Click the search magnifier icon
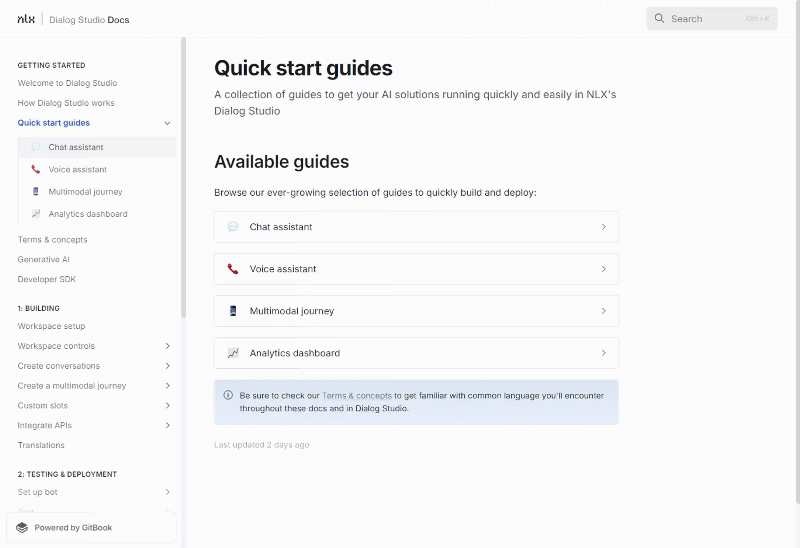Image resolution: width=800 pixels, height=548 pixels. coord(659,18)
